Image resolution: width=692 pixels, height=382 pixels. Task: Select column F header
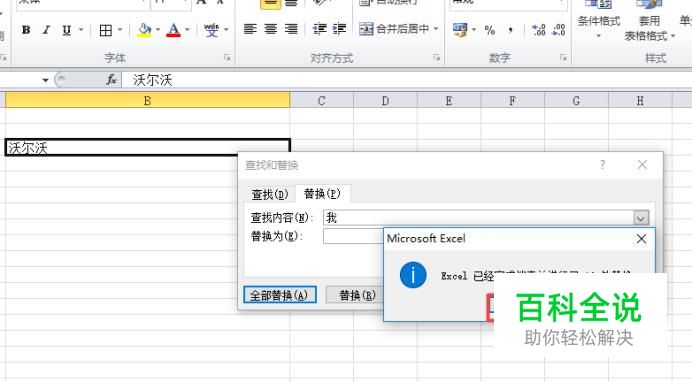[512, 101]
